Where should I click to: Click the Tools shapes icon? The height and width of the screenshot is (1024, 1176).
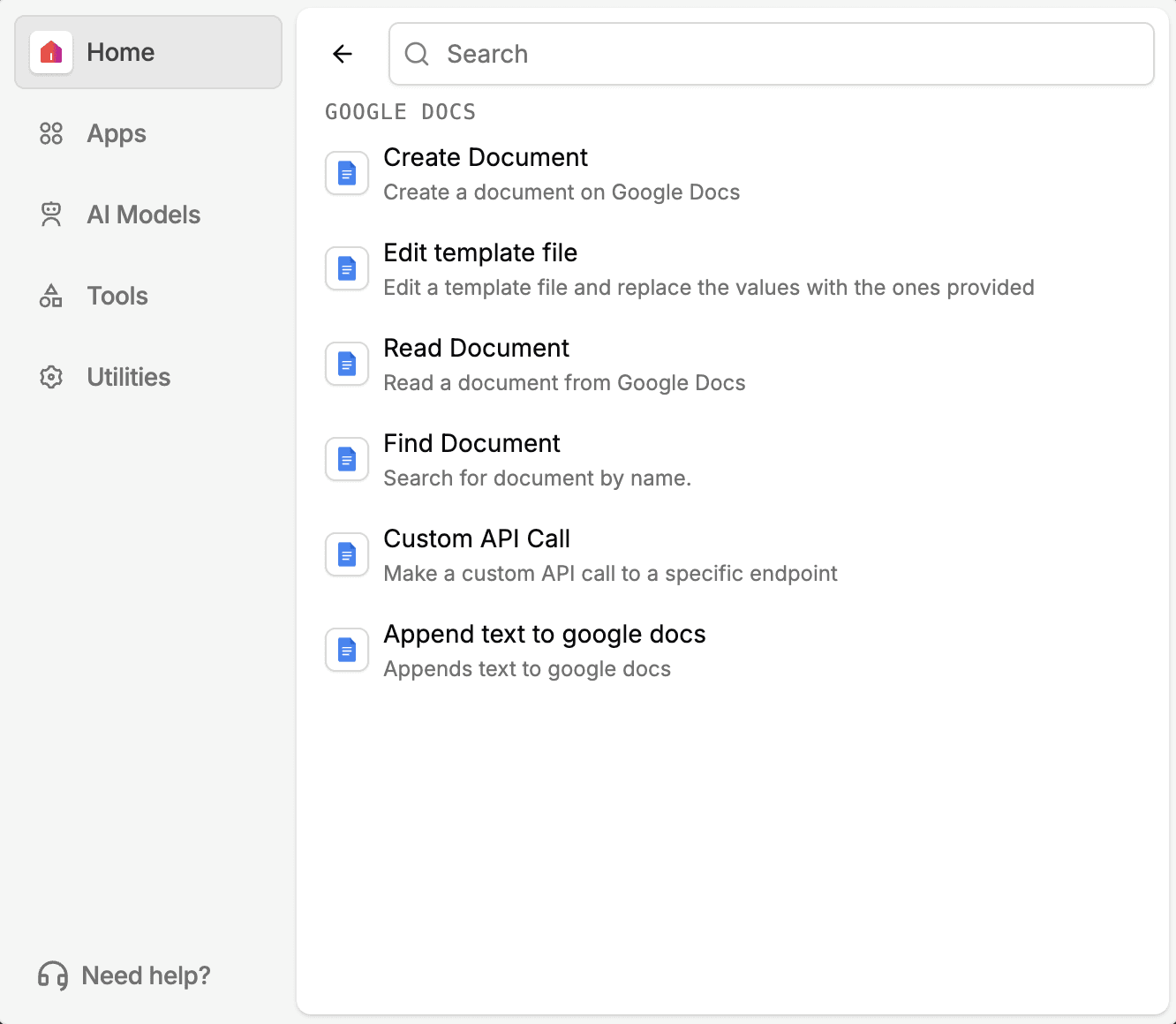tap(51, 296)
